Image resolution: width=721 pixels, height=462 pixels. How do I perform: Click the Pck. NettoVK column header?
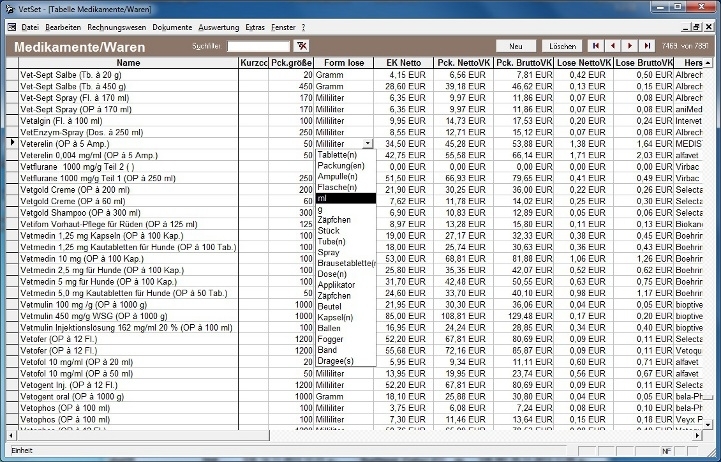click(464, 63)
